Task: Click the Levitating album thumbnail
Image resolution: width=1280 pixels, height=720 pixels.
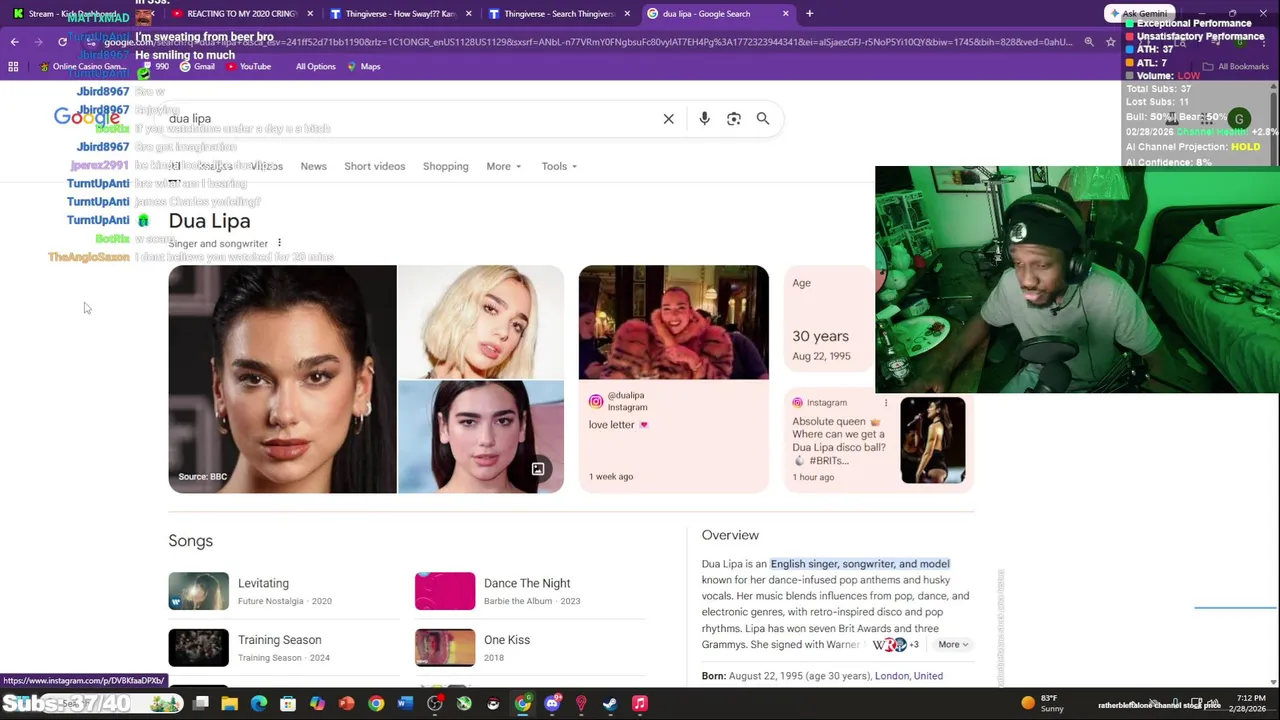Action: pyautogui.click(x=198, y=591)
